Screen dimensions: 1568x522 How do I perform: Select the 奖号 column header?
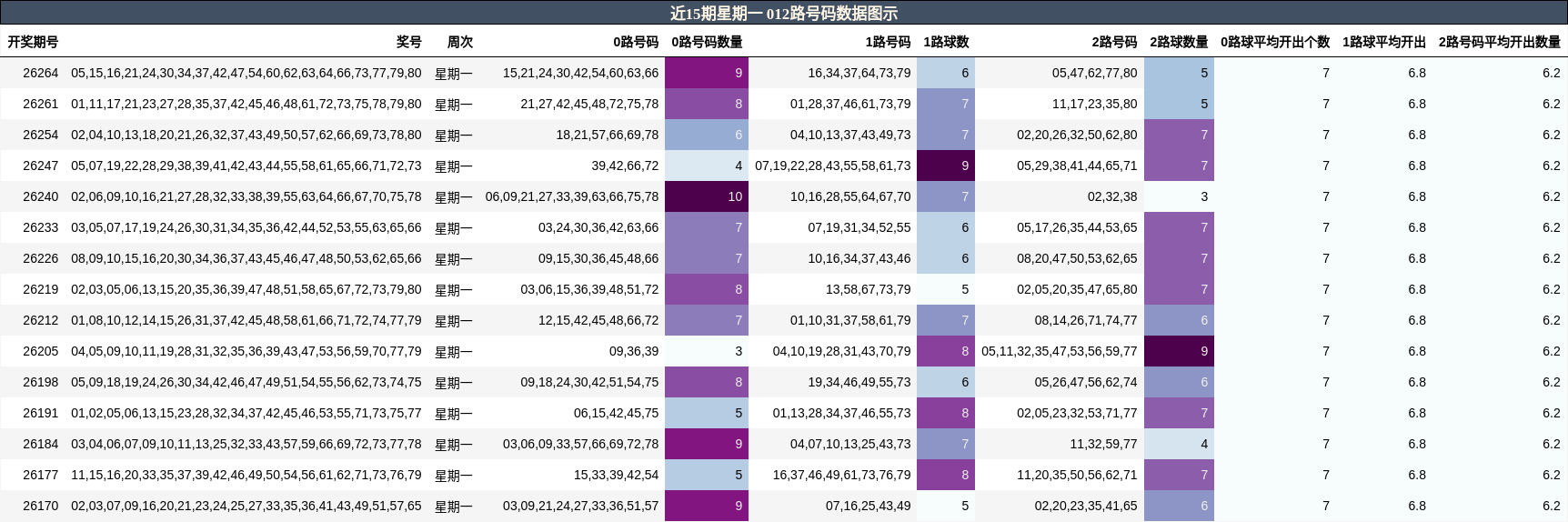click(409, 42)
